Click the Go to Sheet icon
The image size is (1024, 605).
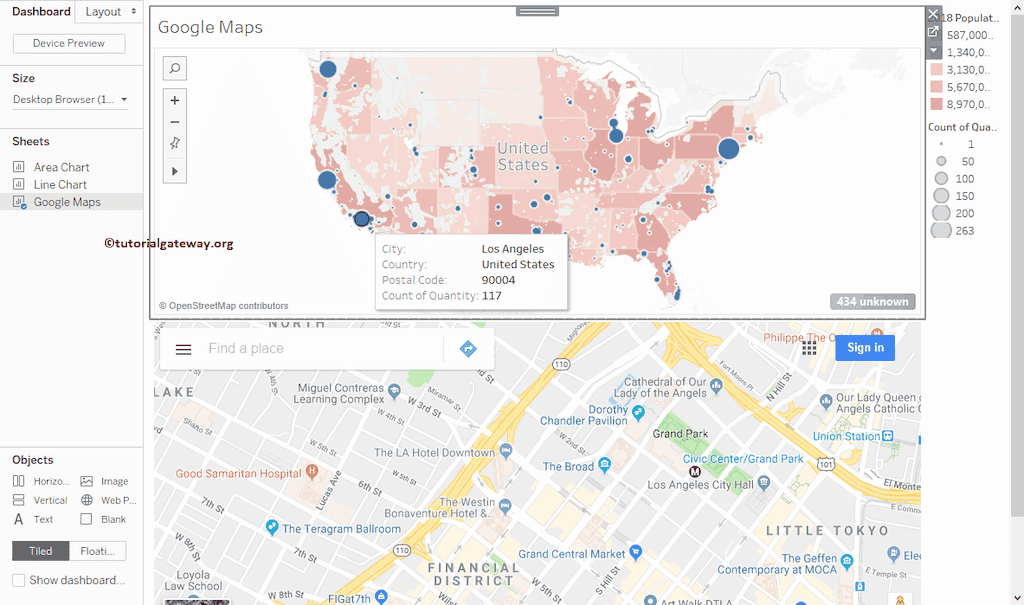(x=933, y=32)
